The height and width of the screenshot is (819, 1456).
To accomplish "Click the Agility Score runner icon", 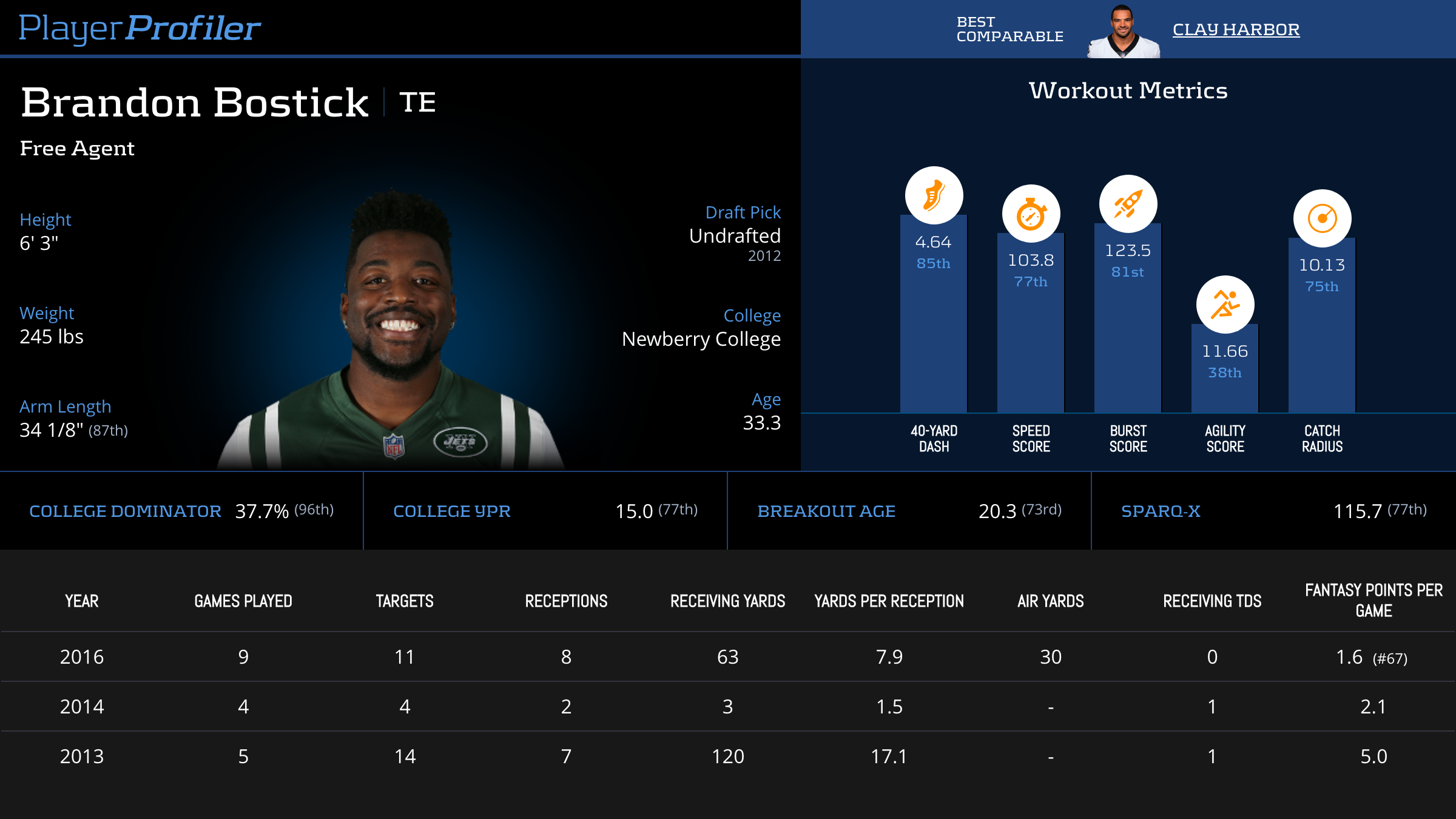I will click(x=1225, y=305).
